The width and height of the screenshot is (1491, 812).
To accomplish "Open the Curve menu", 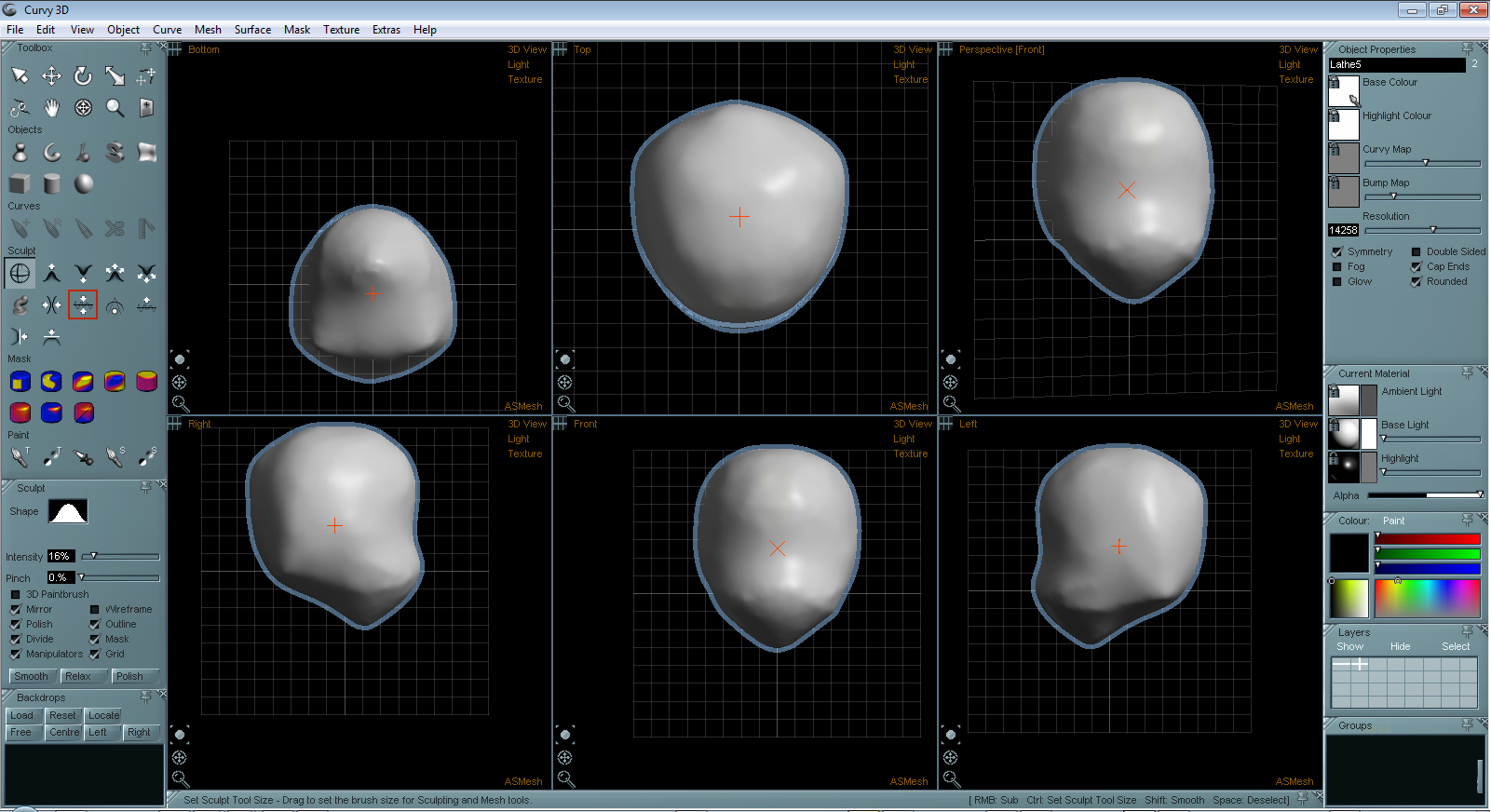I will pyautogui.click(x=167, y=30).
